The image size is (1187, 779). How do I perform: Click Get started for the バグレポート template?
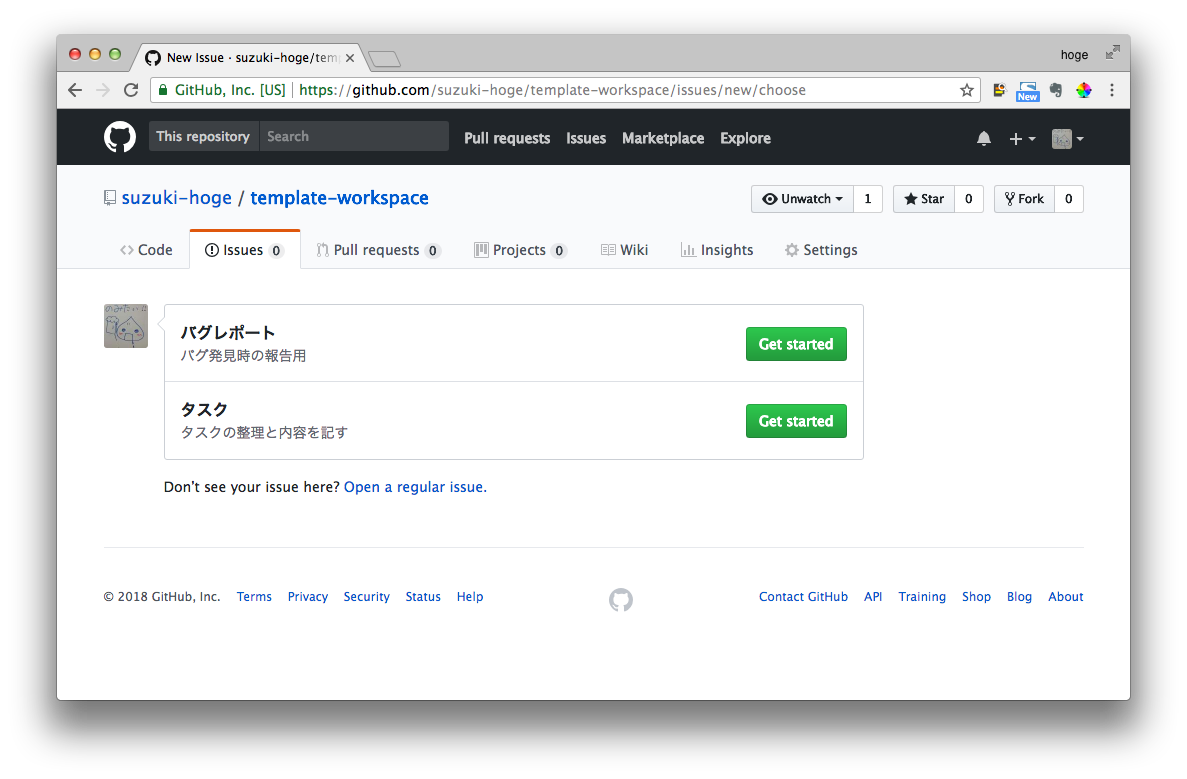click(x=796, y=344)
